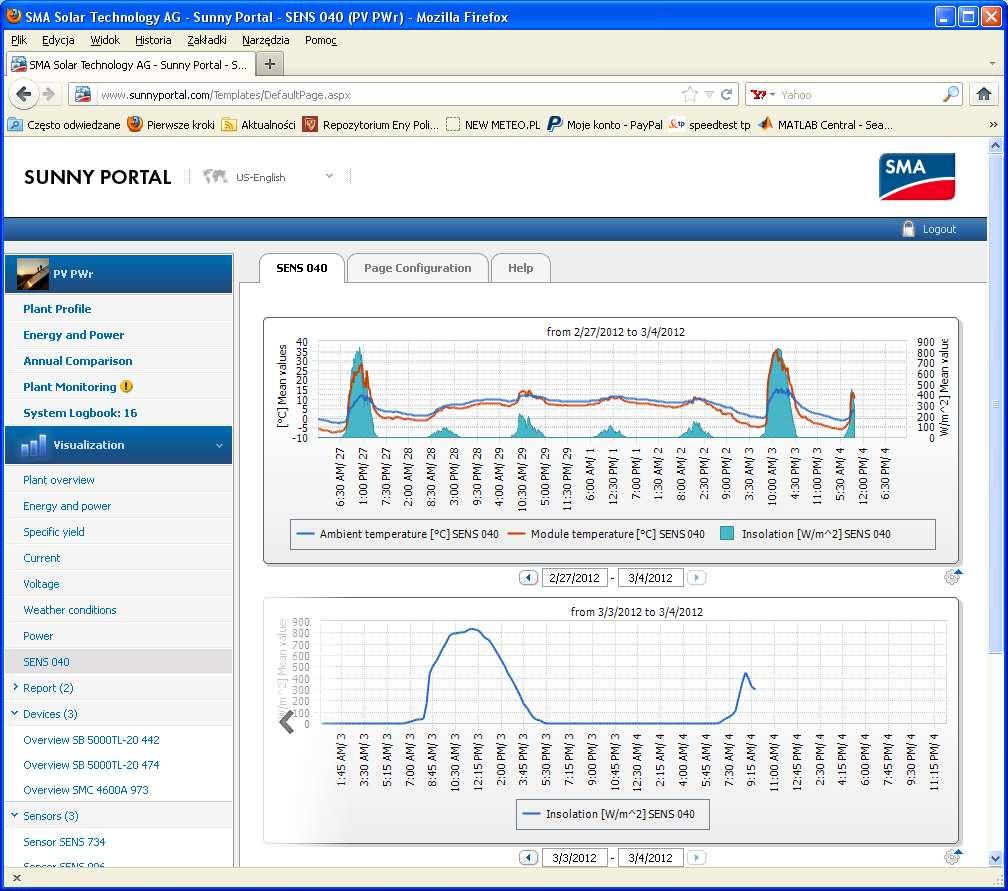Open the Weather conditions visualization page

click(70, 610)
